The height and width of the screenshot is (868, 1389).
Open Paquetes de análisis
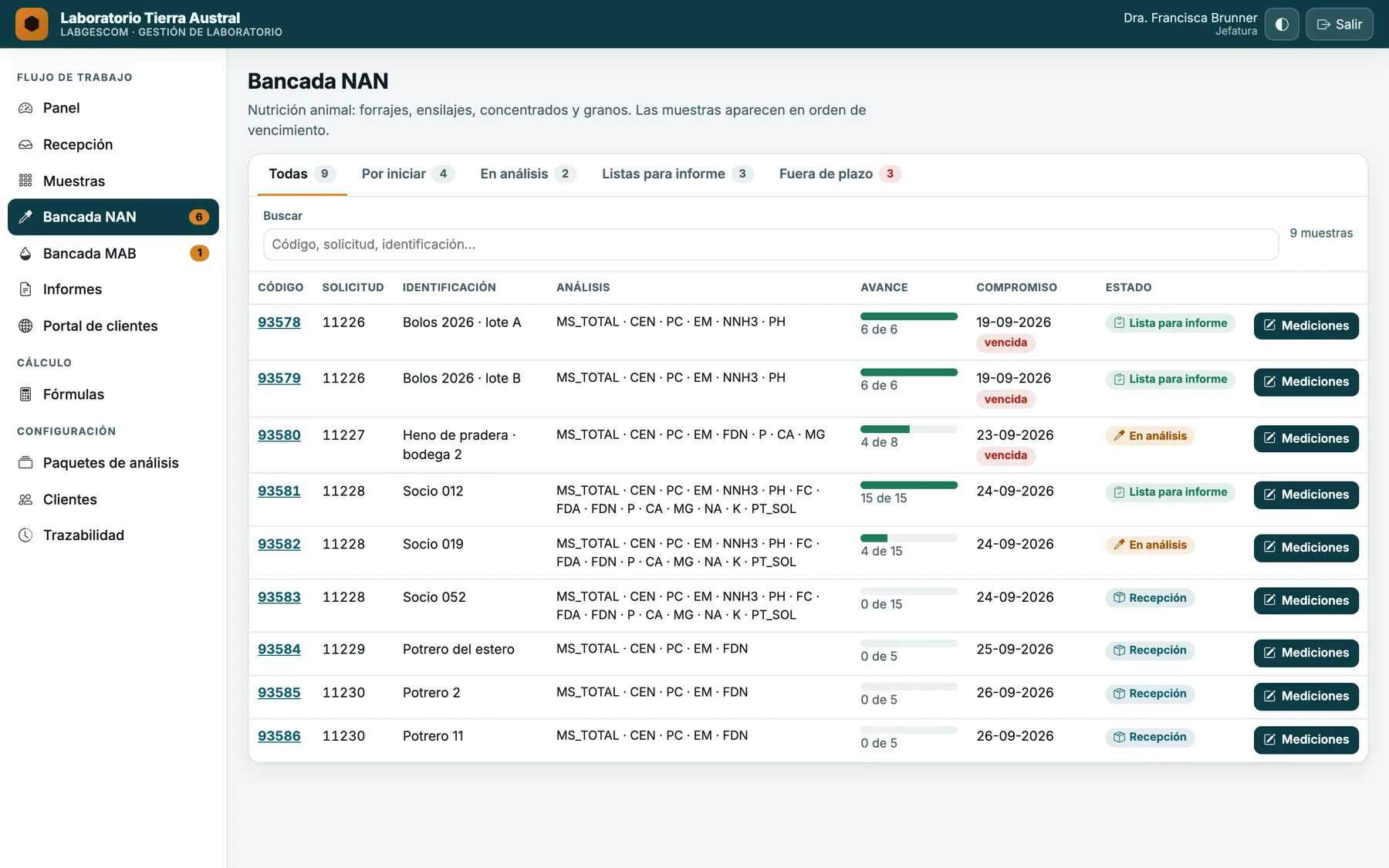(x=113, y=463)
